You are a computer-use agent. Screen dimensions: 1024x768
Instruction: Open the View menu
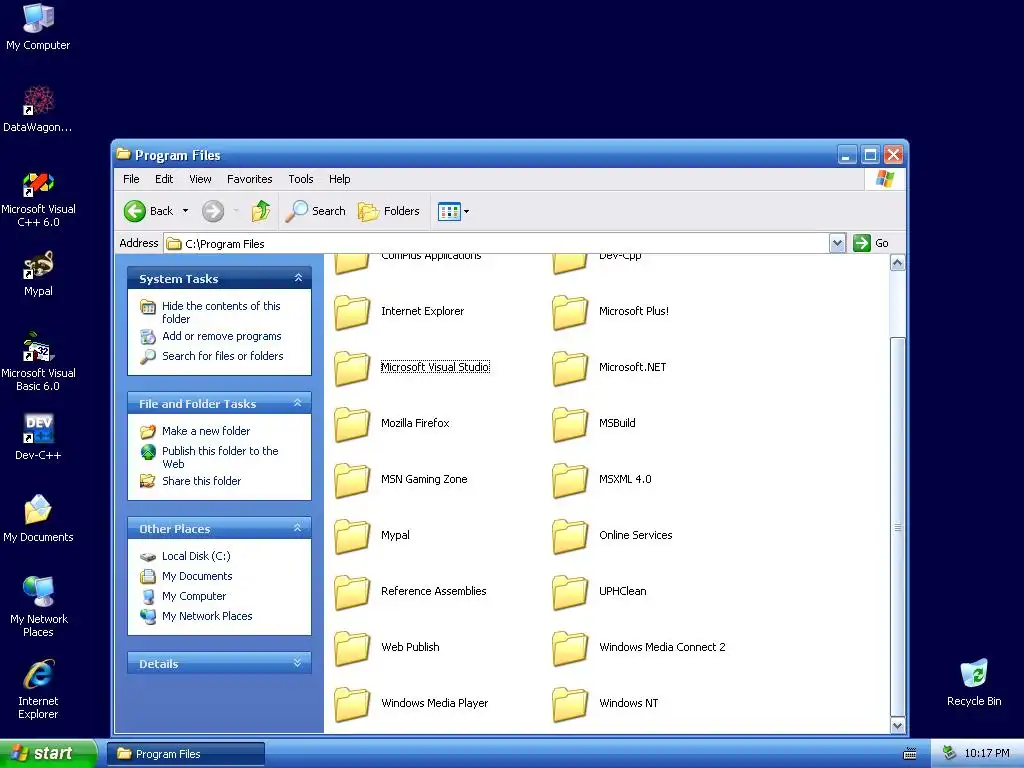[200, 179]
